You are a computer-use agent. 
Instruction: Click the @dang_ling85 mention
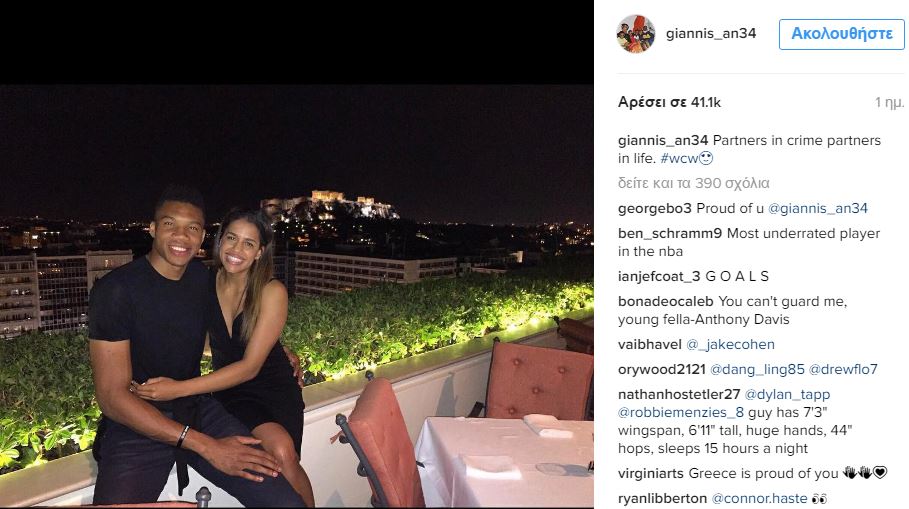pyautogui.click(x=757, y=369)
